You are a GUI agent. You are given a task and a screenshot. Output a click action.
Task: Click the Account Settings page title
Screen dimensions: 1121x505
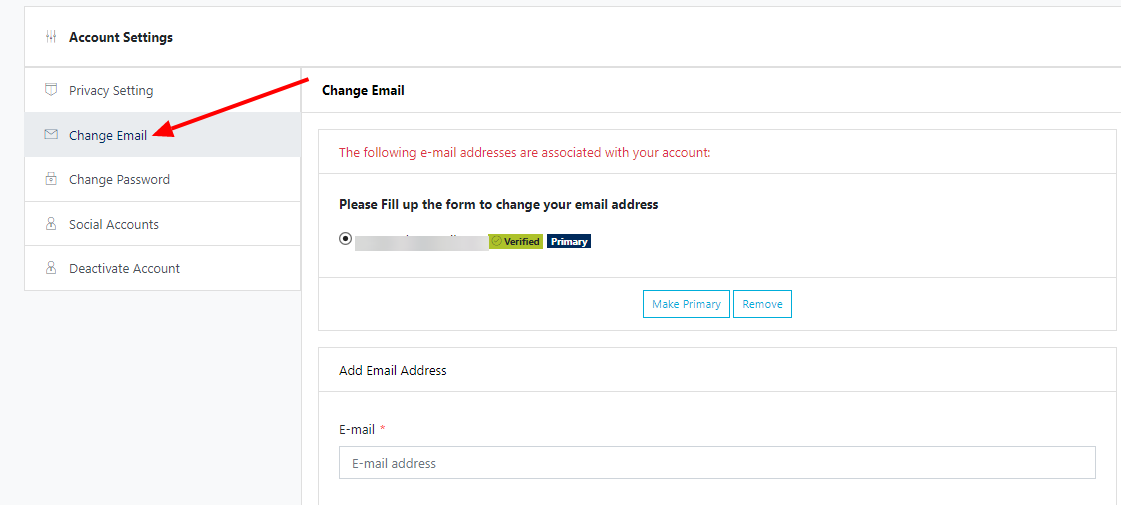pos(121,37)
